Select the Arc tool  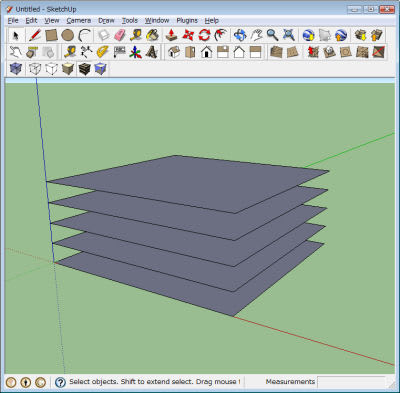coord(84,35)
